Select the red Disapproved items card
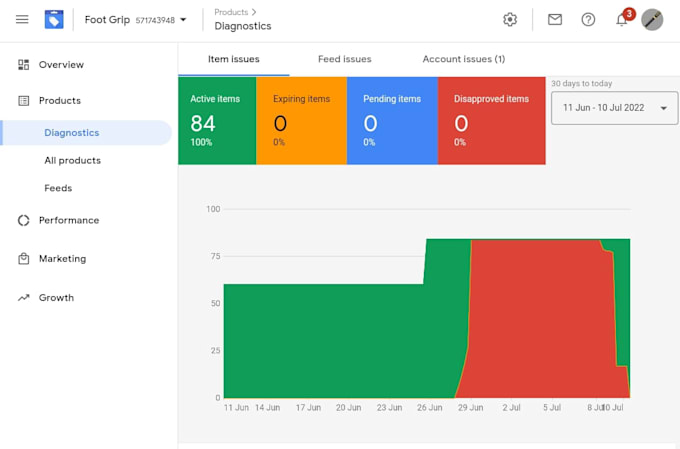The width and height of the screenshot is (680, 449). [491, 121]
